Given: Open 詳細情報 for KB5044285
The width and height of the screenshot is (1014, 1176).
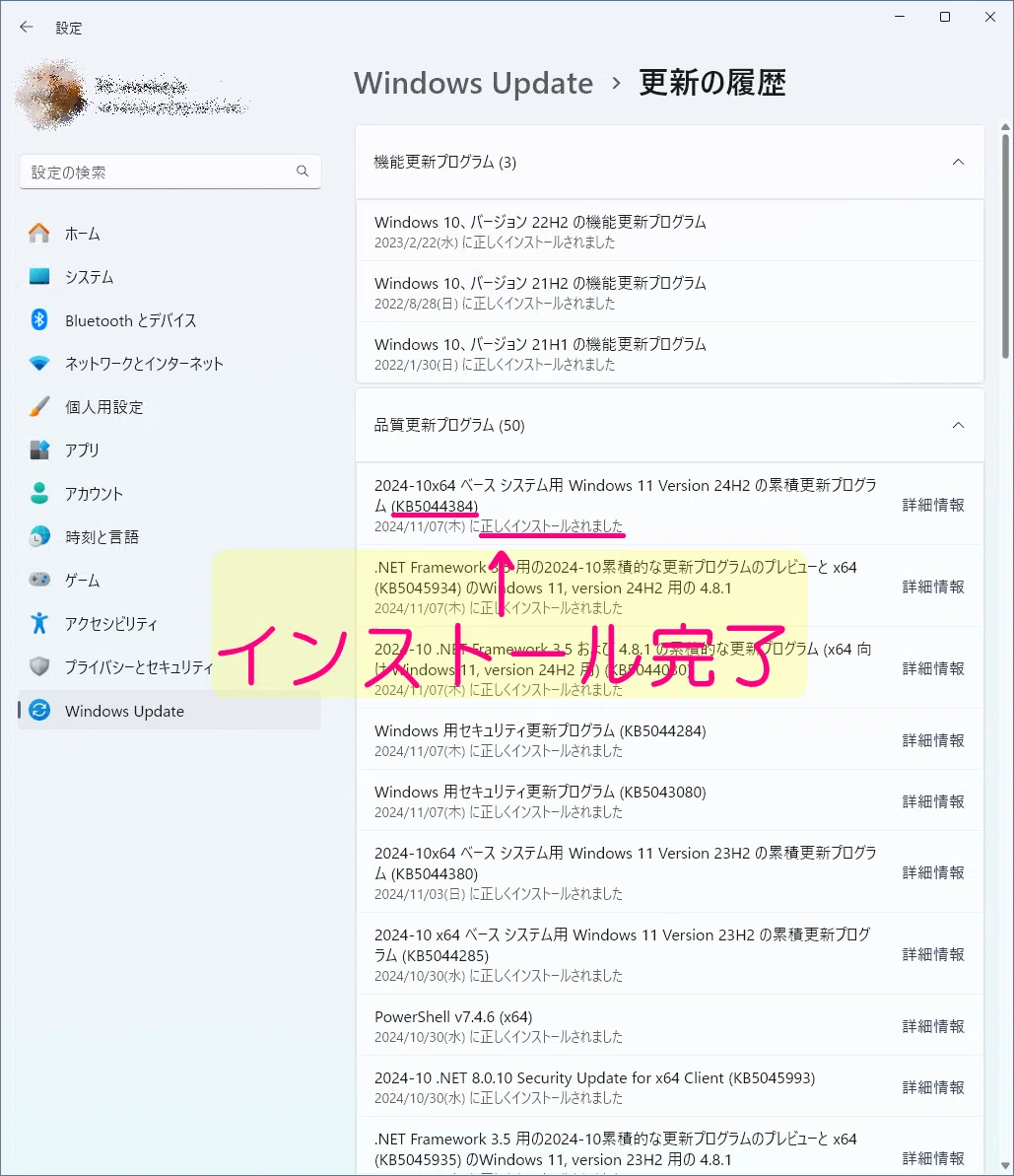Looking at the screenshot, I should (933, 954).
